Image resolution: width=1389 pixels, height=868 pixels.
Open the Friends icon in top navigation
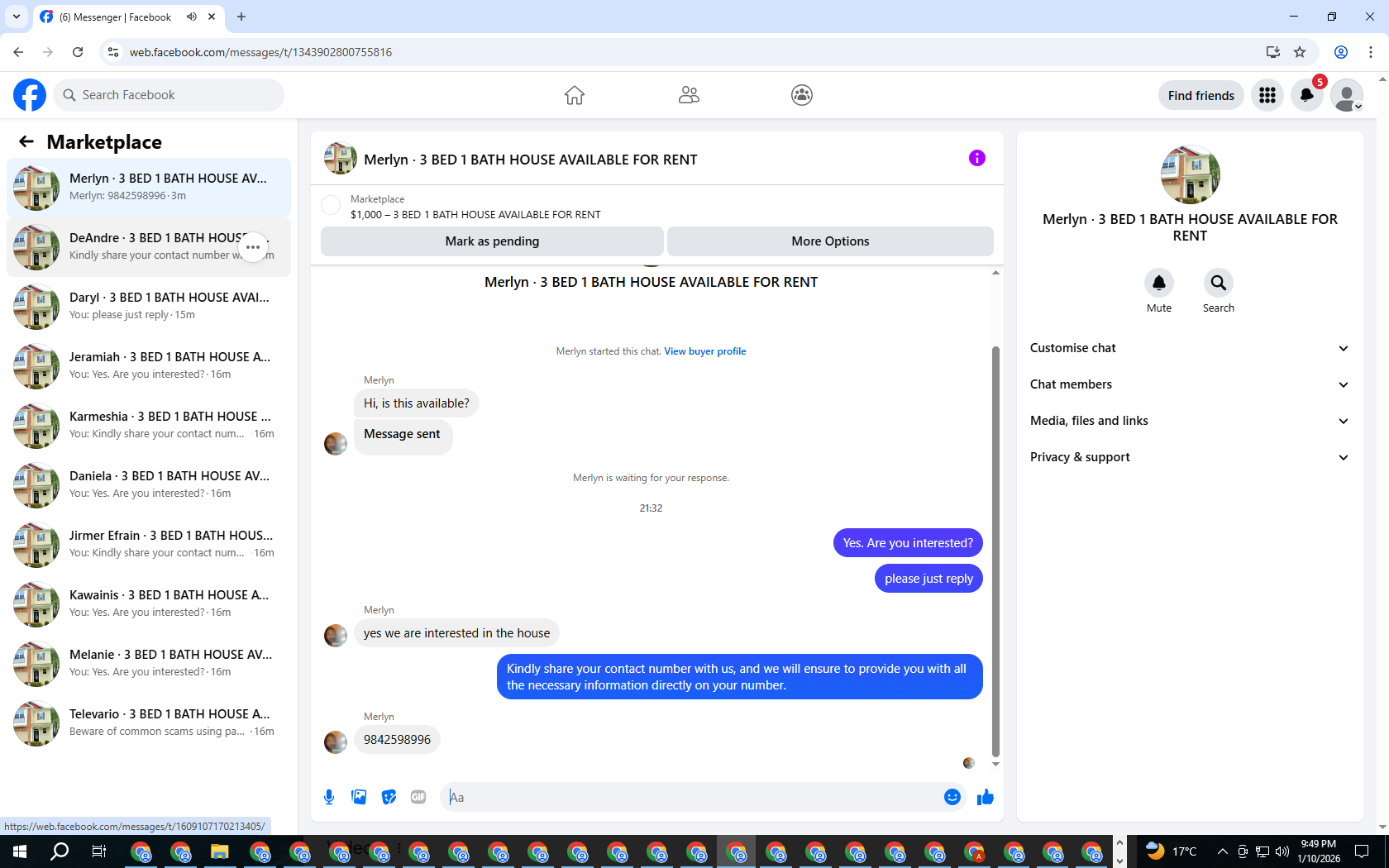point(689,95)
